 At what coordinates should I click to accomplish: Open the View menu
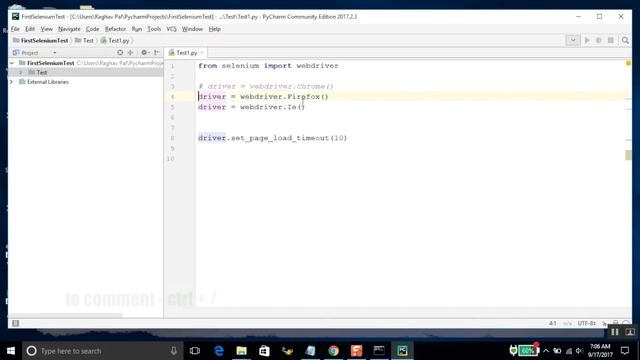[x=47, y=29]
